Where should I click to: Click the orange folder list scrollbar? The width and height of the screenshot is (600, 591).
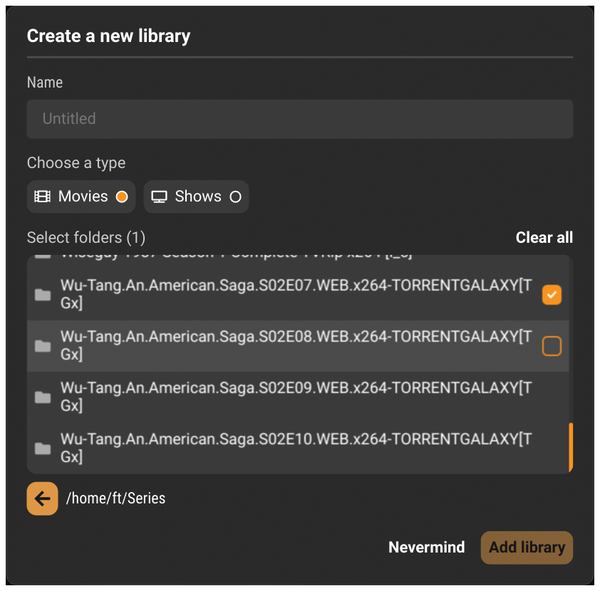[571, 447]
